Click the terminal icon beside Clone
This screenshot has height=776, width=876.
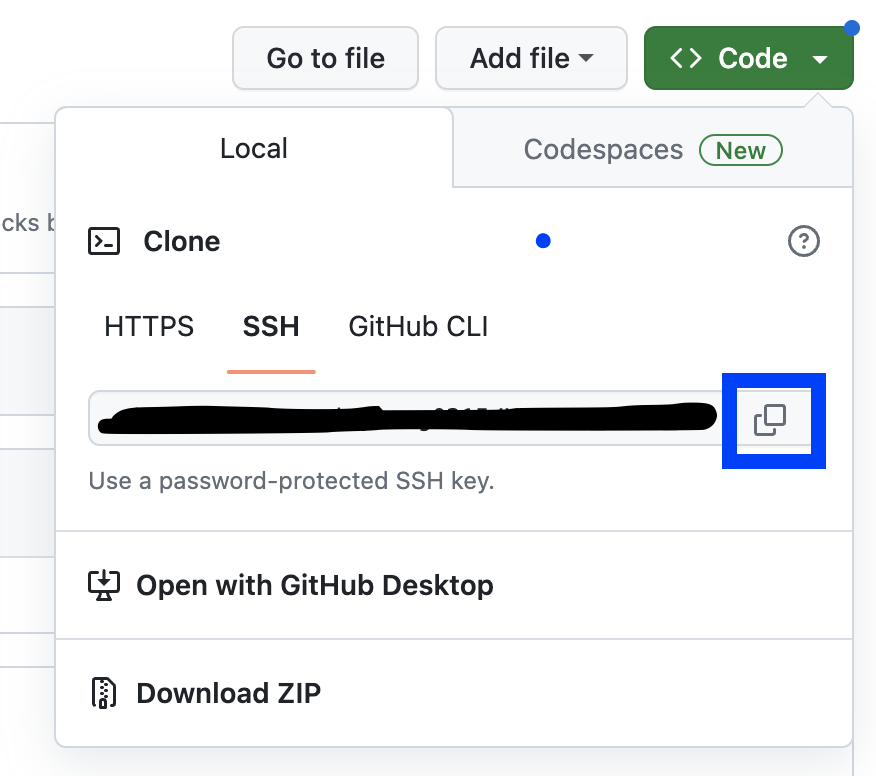point(104,241)
